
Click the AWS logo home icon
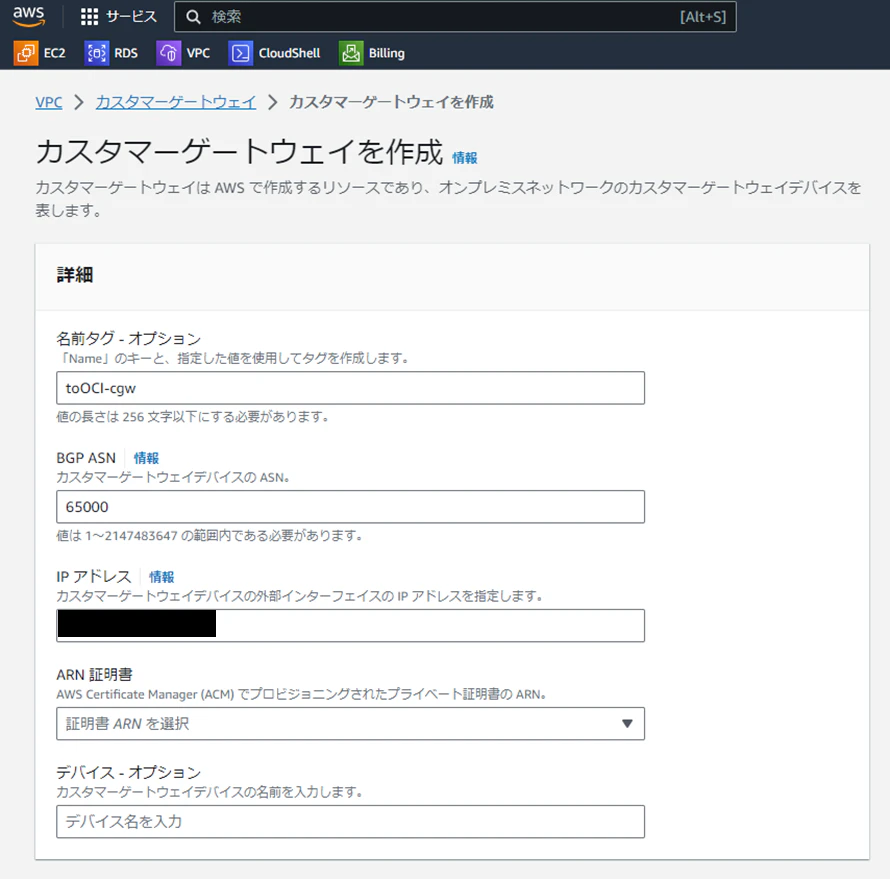tap(28, 16)
